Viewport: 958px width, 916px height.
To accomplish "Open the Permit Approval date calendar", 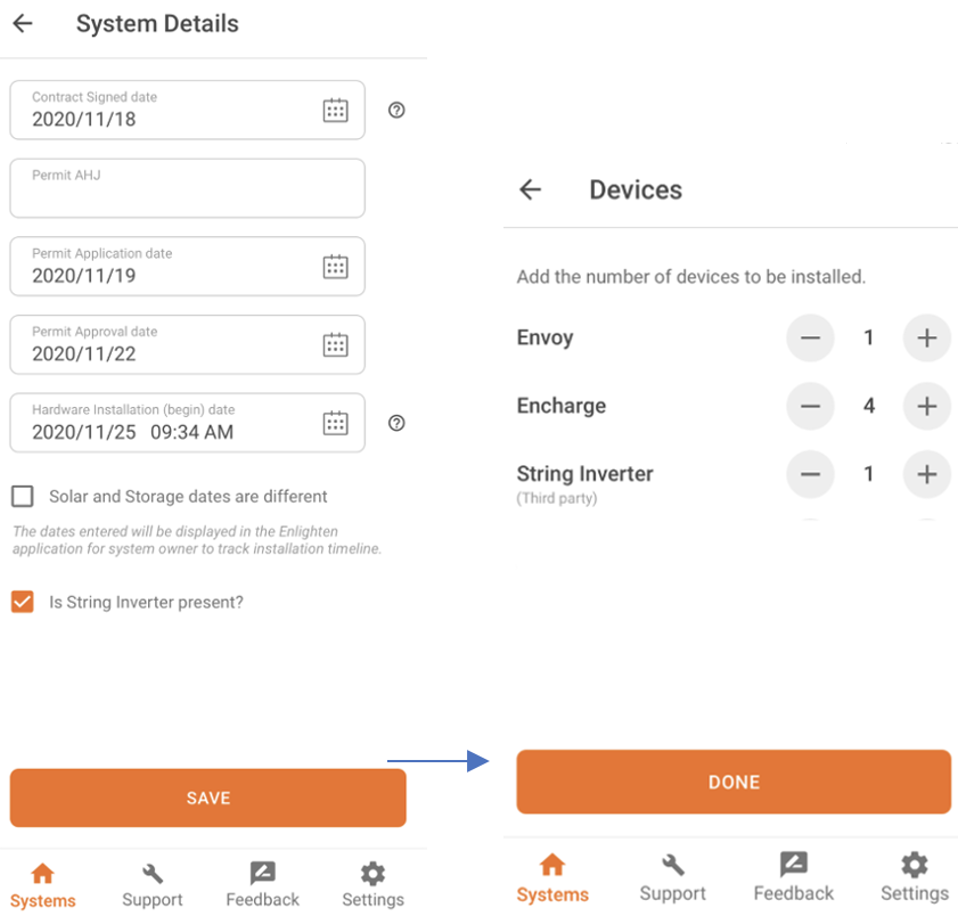I will [x=336, y=345].
